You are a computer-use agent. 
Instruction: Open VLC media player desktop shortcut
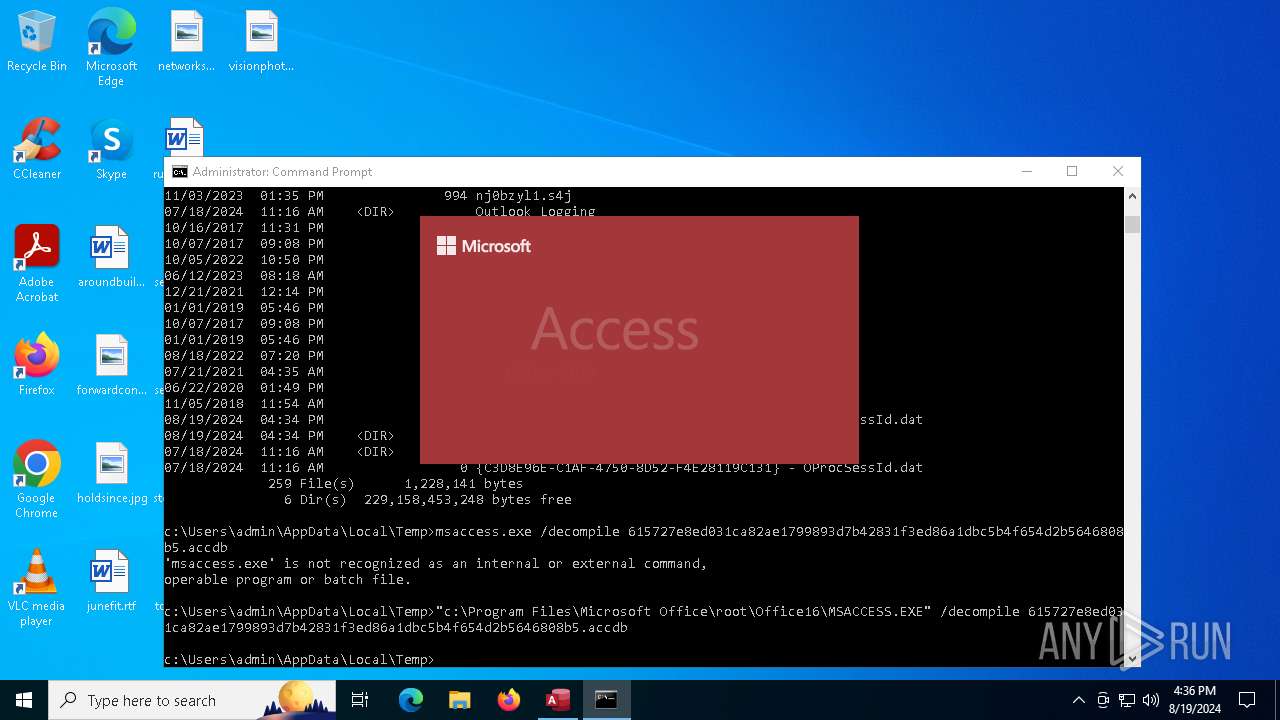point(37,588)
